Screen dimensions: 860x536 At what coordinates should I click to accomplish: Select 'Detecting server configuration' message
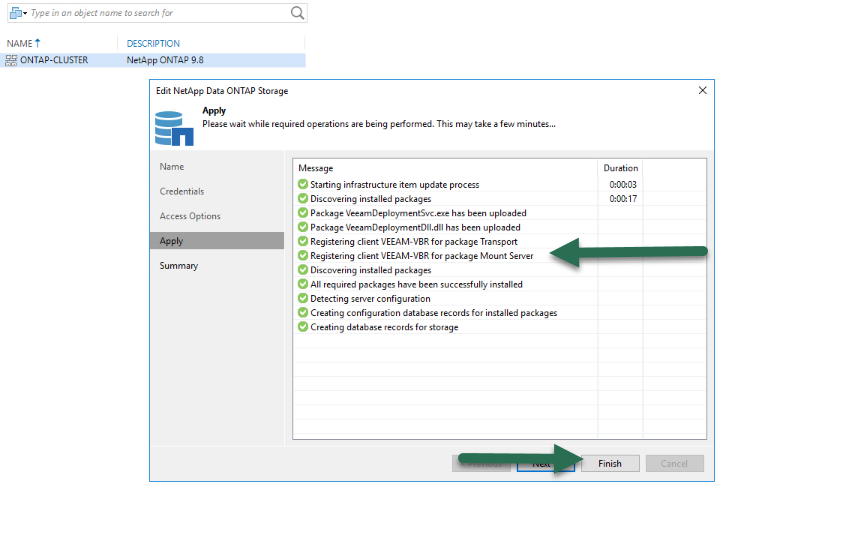tap(370, 299)
